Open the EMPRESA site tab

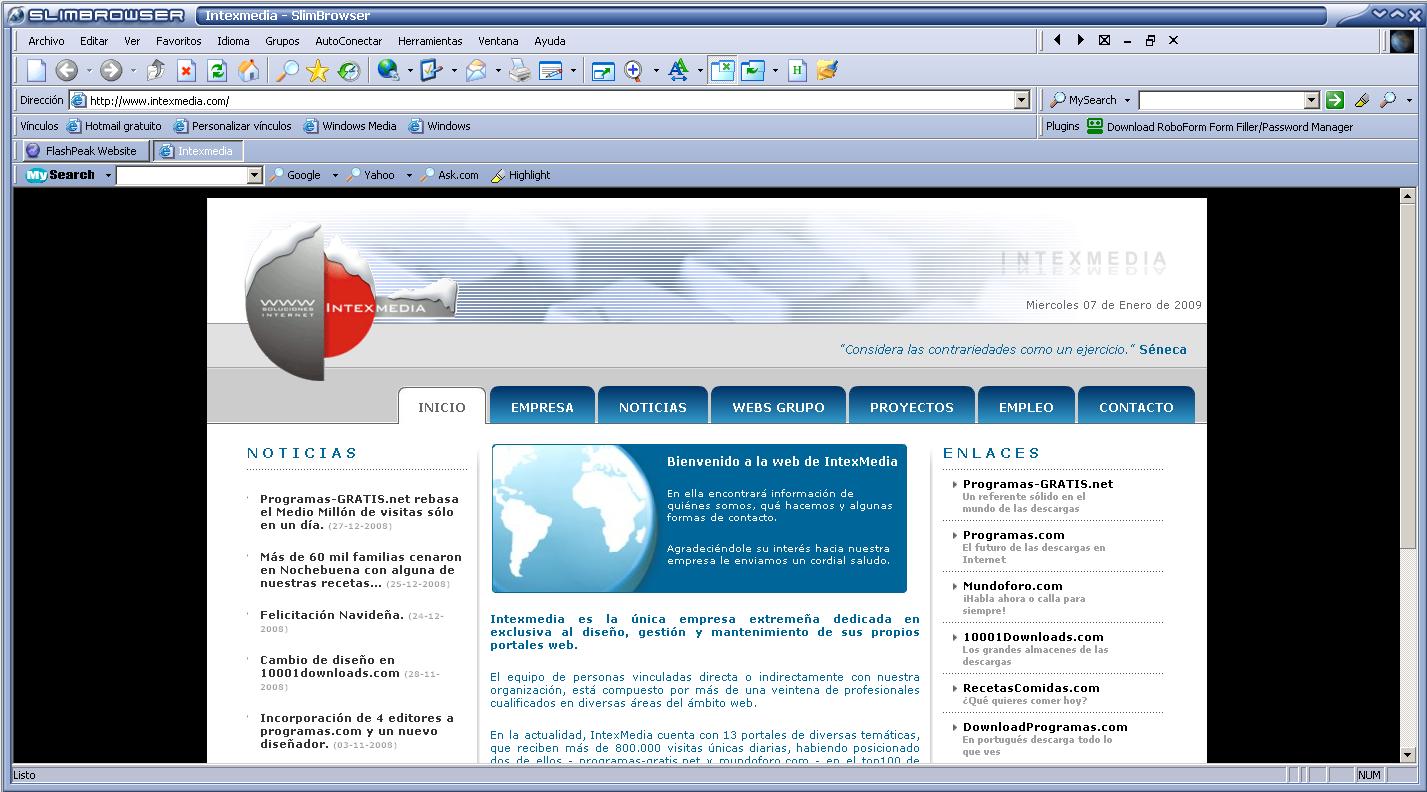542,406
